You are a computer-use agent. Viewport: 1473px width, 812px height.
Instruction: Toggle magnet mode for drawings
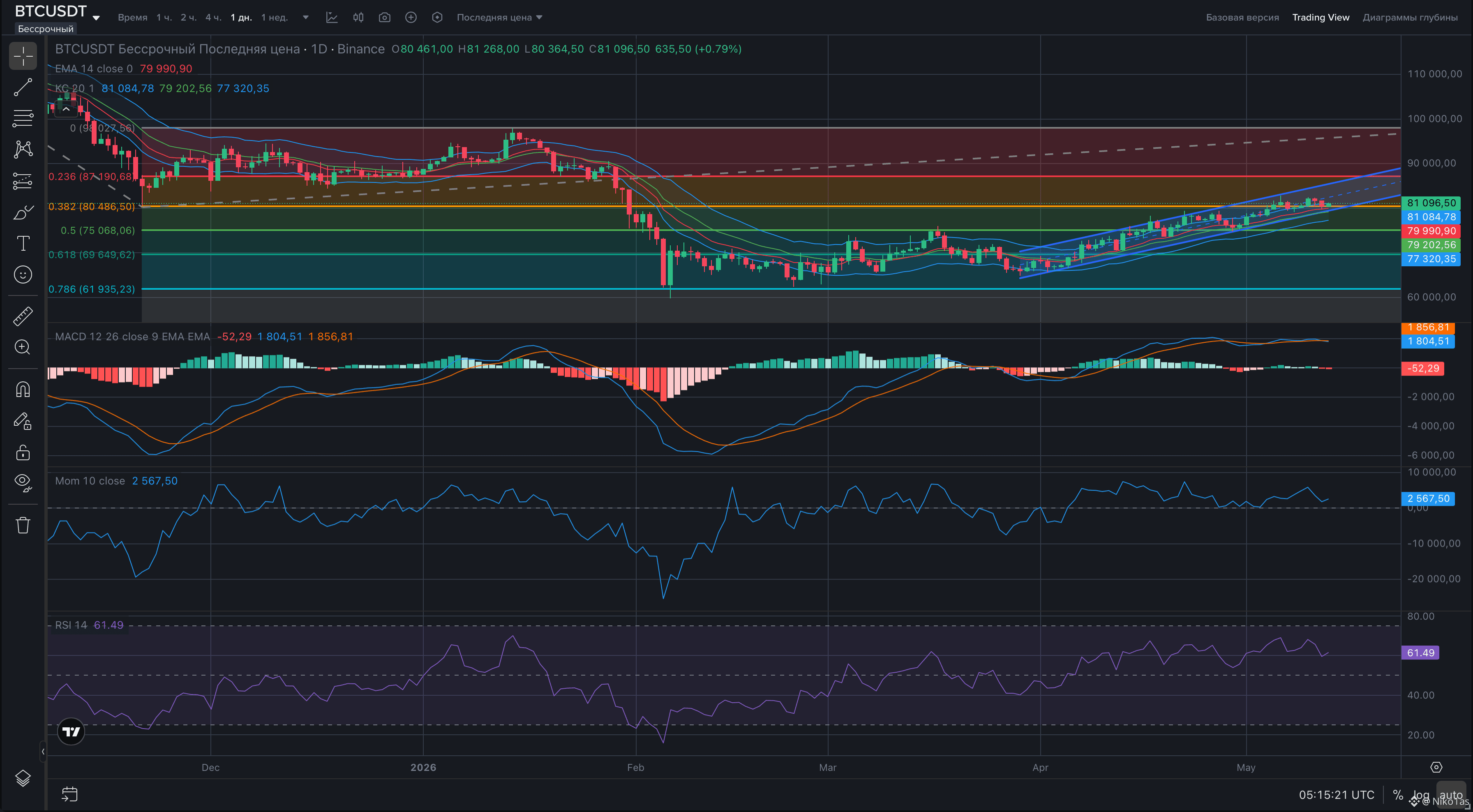23,390
